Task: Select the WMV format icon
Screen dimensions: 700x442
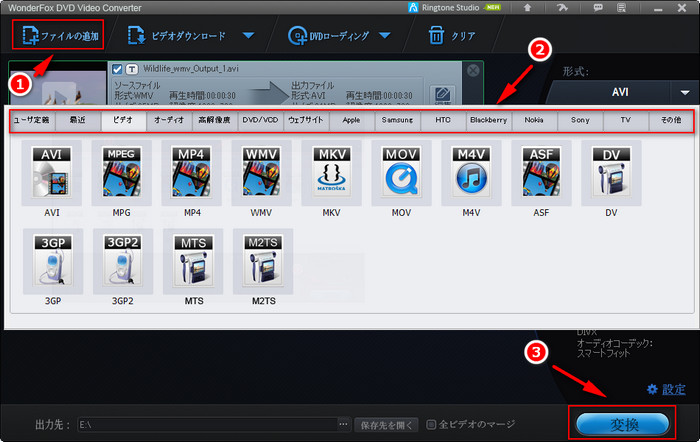Action: (262, 173)
